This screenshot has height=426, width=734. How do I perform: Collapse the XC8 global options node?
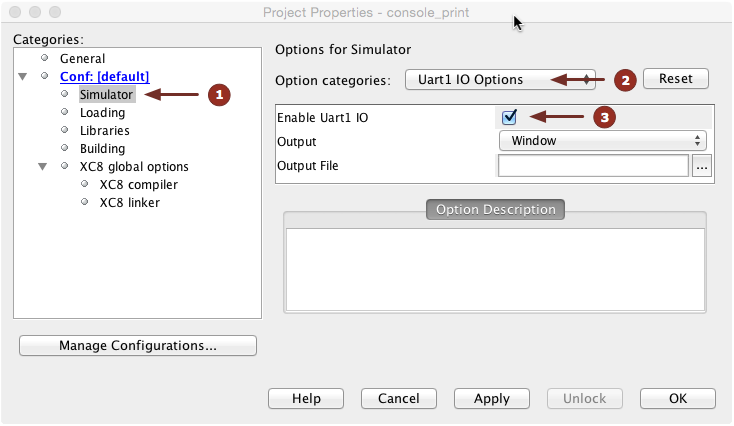point(43,167)
